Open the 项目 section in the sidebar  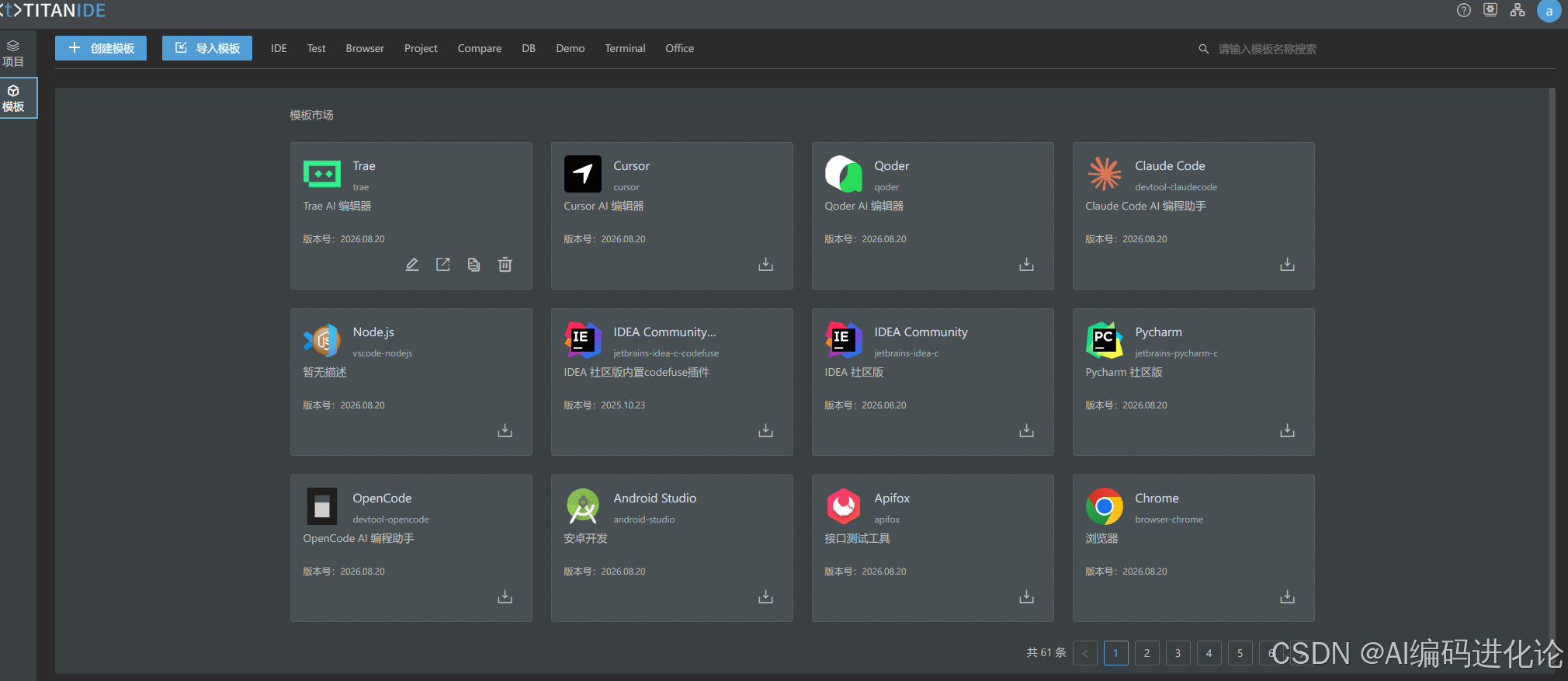click(13, 54)
